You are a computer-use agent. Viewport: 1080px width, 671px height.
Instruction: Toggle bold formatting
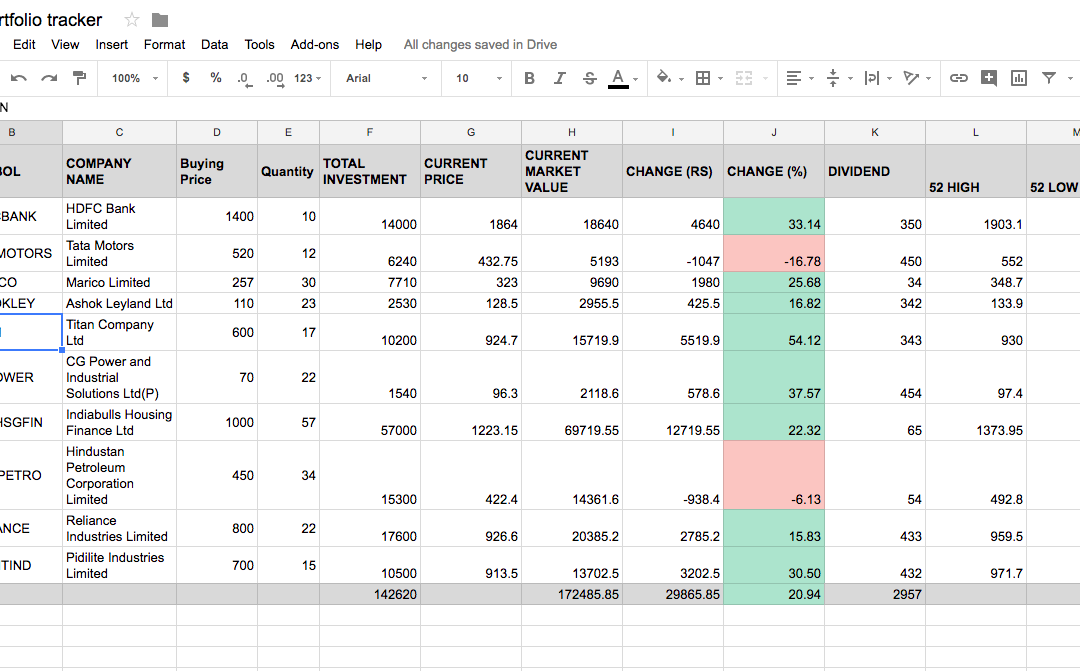point(529,79)
